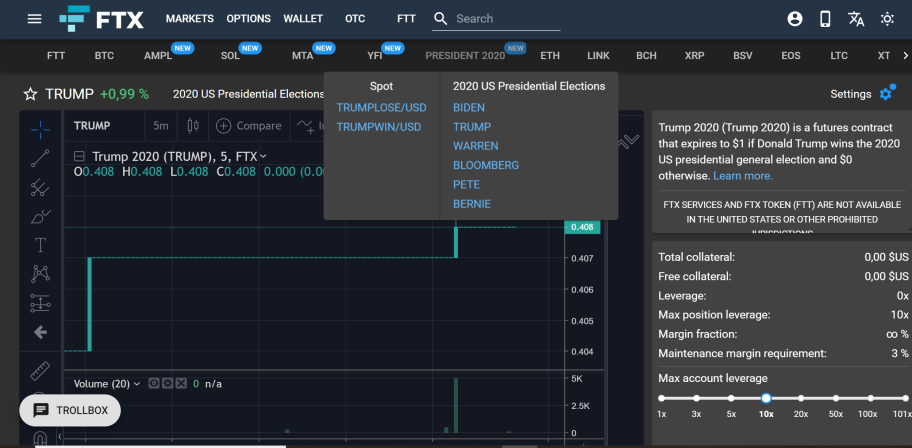This screenshot has height=448, width=912.
Task: Choose WARREN from the elections list
Action: point(475,146)
